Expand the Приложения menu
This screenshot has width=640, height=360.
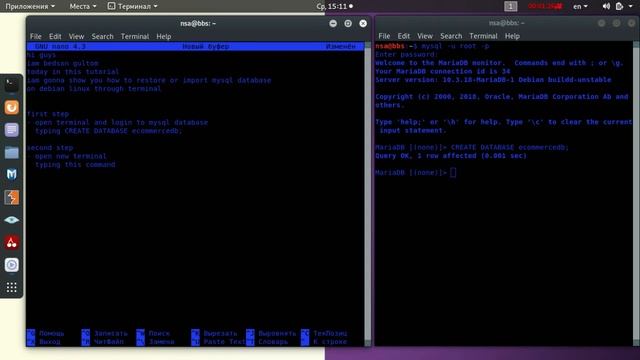pos(30,6)
